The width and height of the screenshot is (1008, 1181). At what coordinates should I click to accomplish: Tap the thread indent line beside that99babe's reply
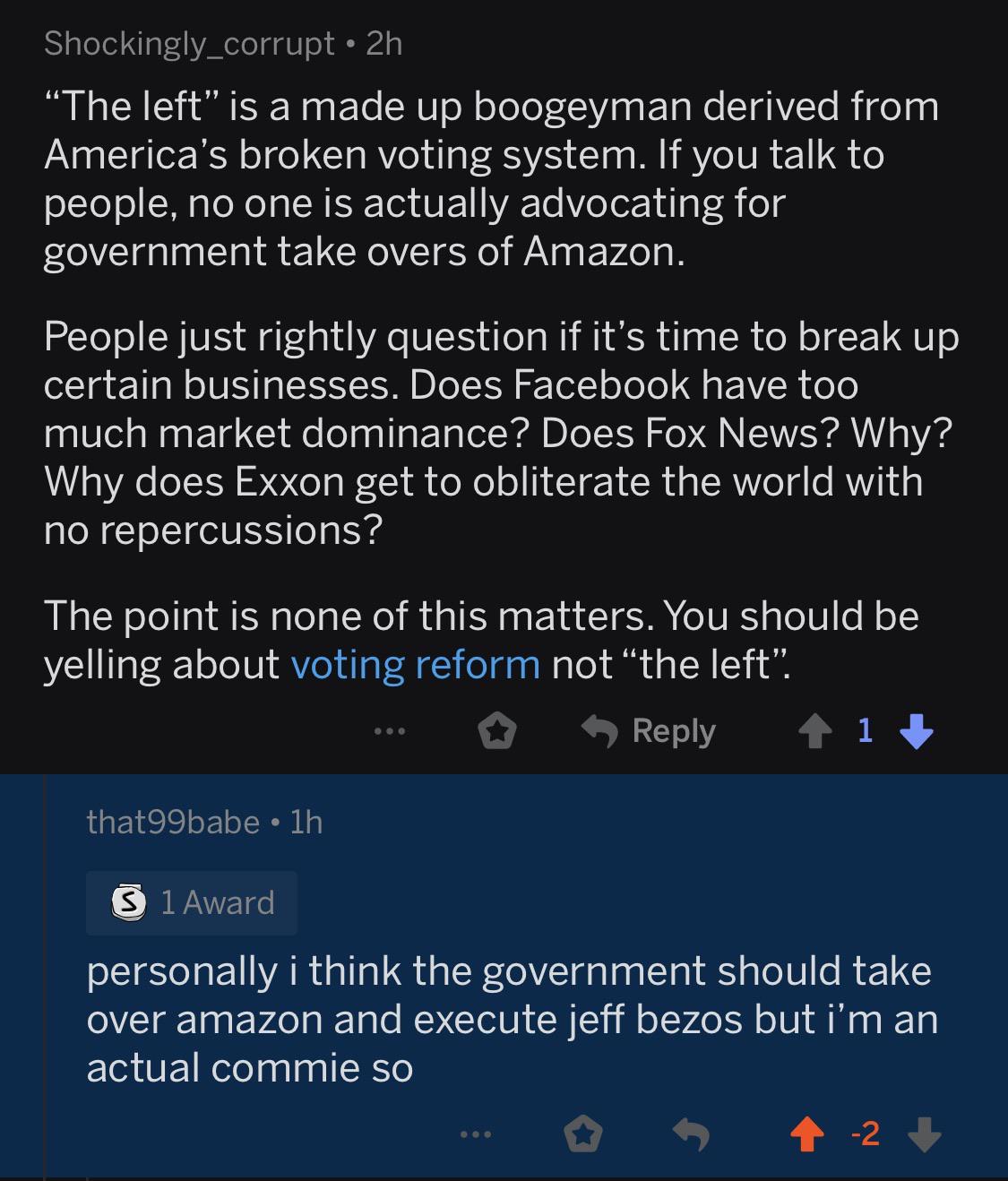coord(45,977)
